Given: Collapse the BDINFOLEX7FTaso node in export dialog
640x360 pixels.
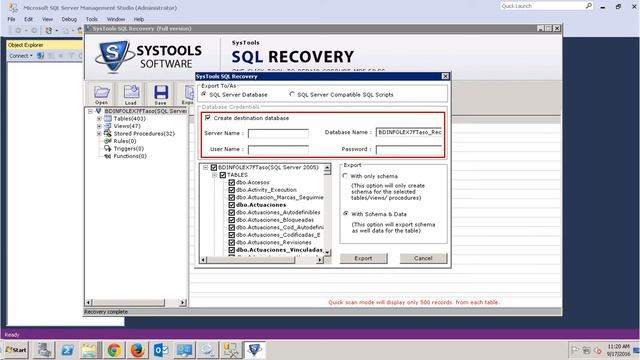Looking at the screenshot, I should 206,167.
